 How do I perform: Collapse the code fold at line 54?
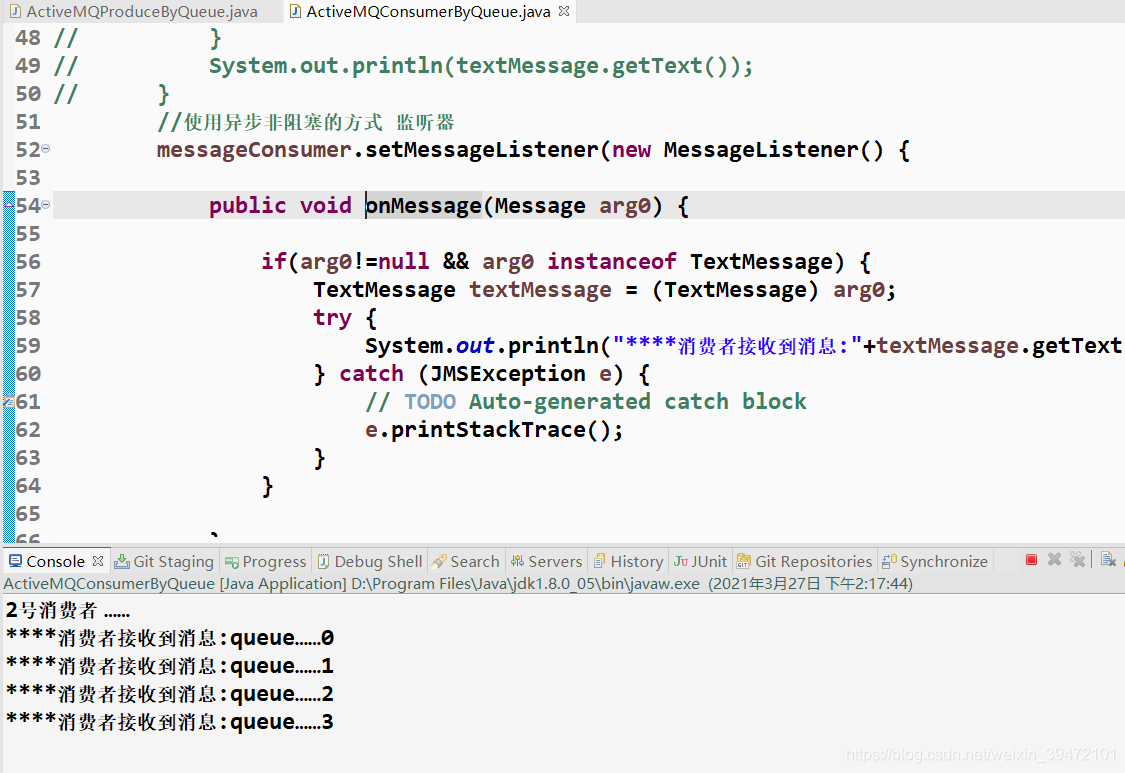pyautogui.click(x=46, y=205)
